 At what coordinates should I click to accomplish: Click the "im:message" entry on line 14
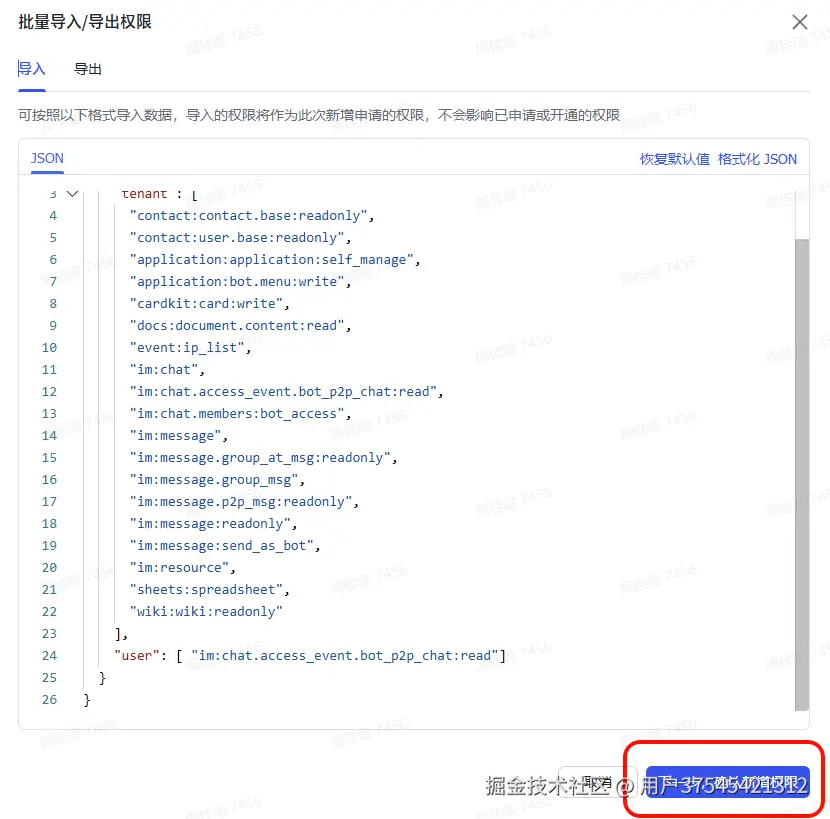coord(179,436)
